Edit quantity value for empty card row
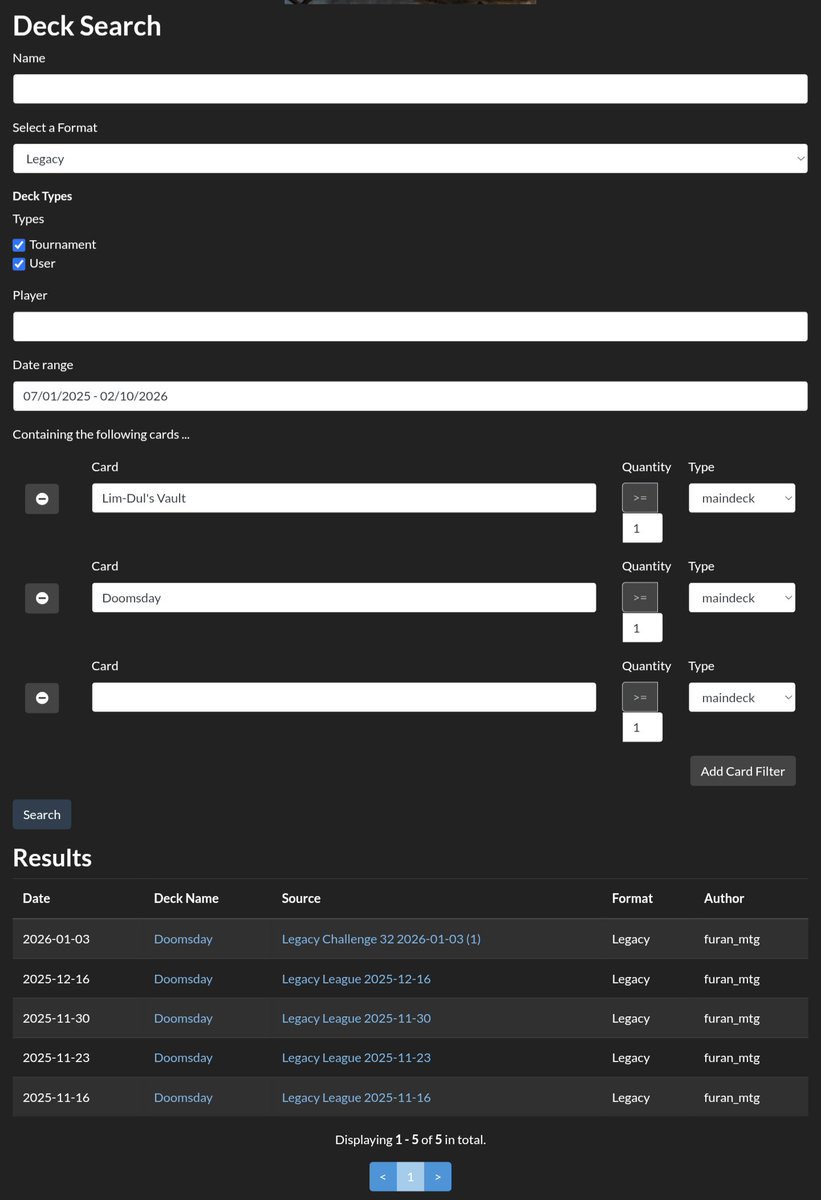 coord(642,727)
